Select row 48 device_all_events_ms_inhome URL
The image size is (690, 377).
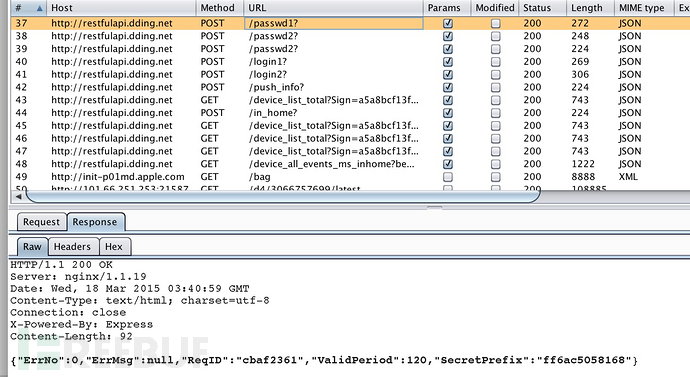(x=331, y=164)
